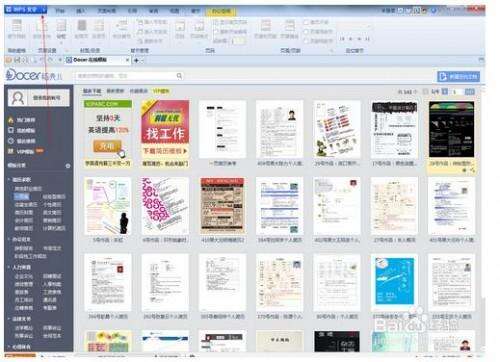The width and height of the screenshot is (500, 362).
Task: Open the resume thumbnail with black silhouette figure
Action: click(108, 206)
